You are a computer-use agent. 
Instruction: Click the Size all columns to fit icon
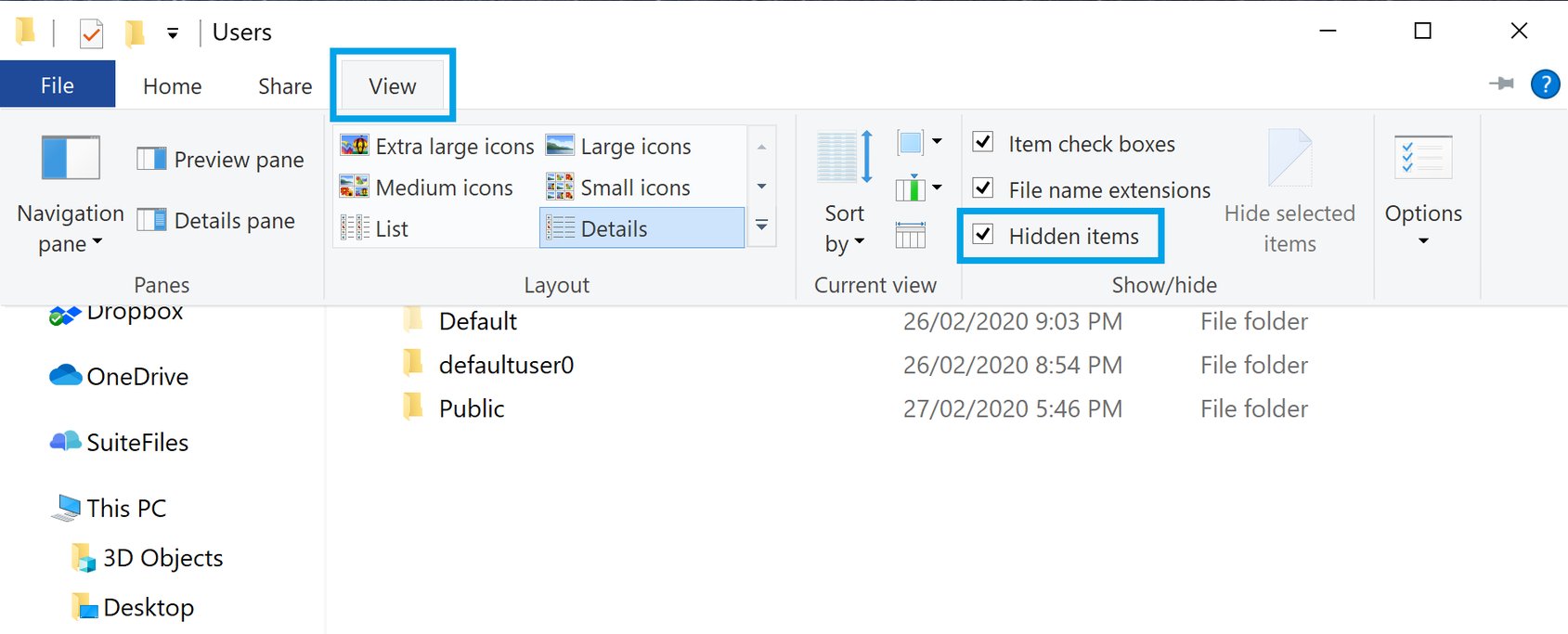click(910, 235)
